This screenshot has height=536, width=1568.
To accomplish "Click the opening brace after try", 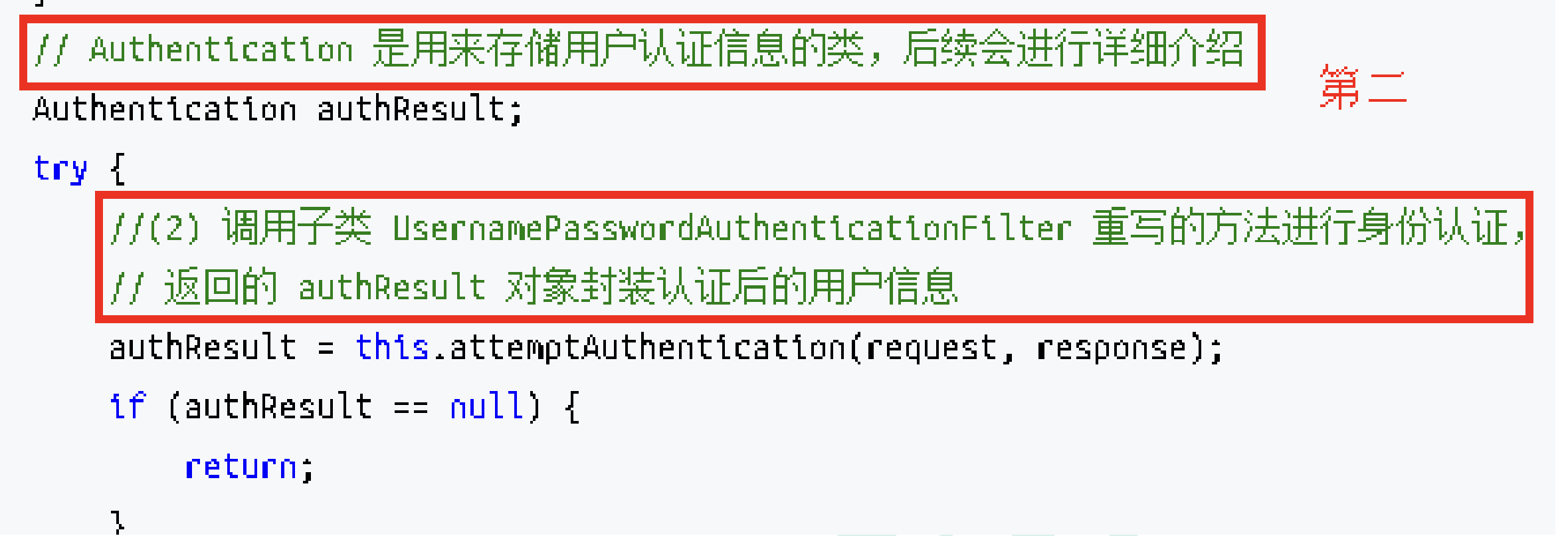I will (118, 169).
